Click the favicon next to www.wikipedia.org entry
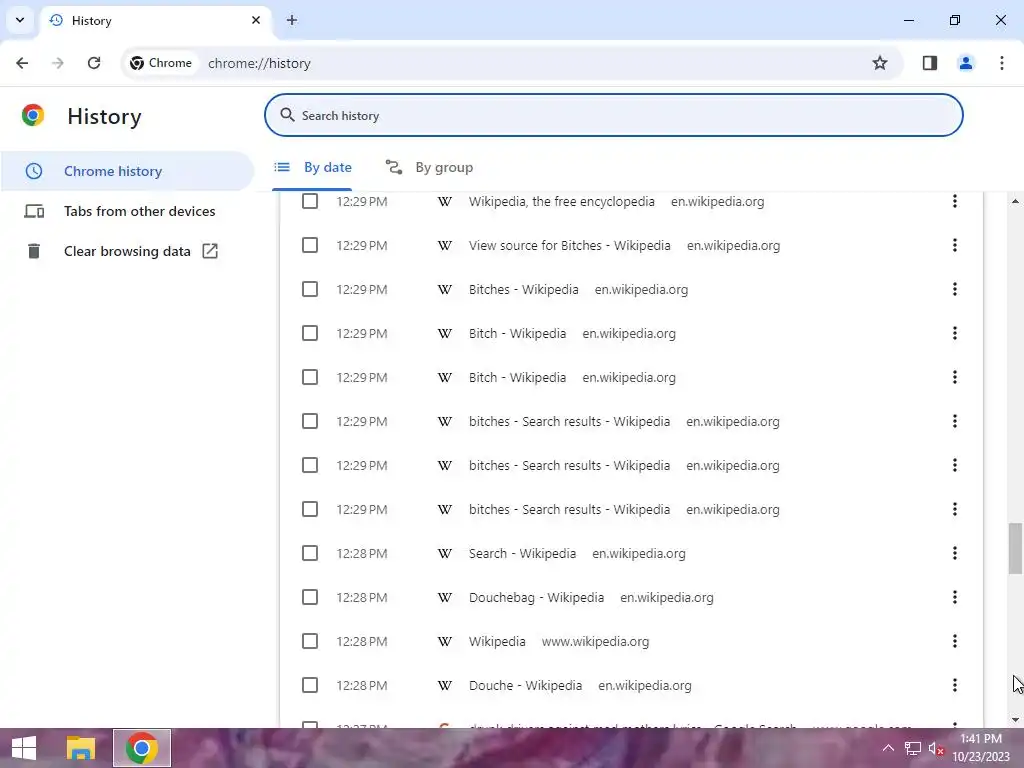 [445, 641]
